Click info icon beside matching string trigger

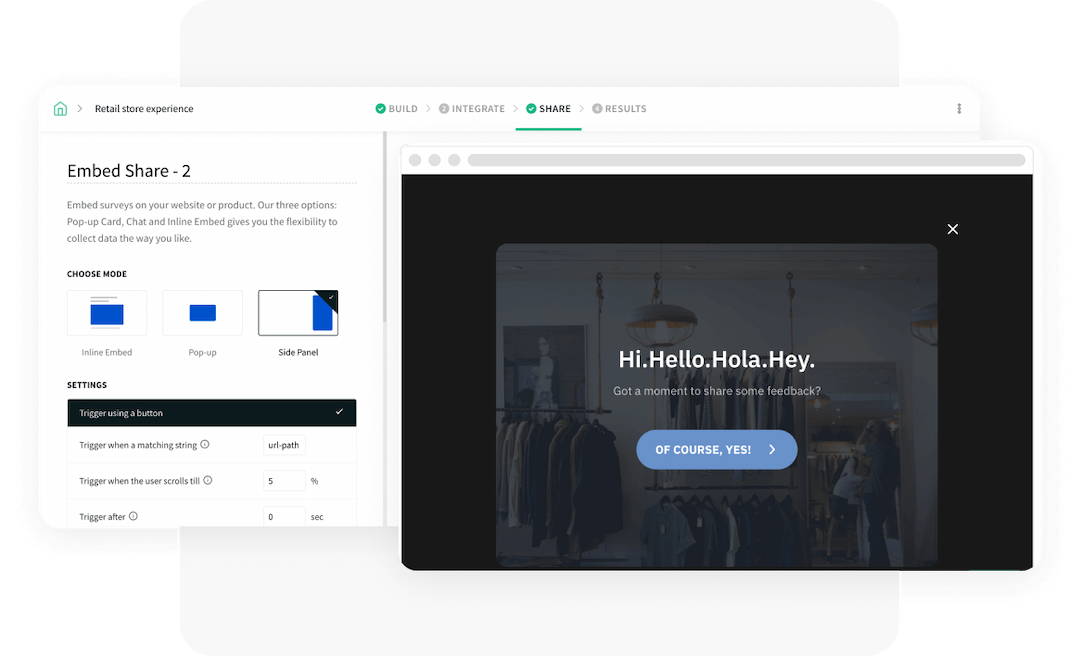205,445
